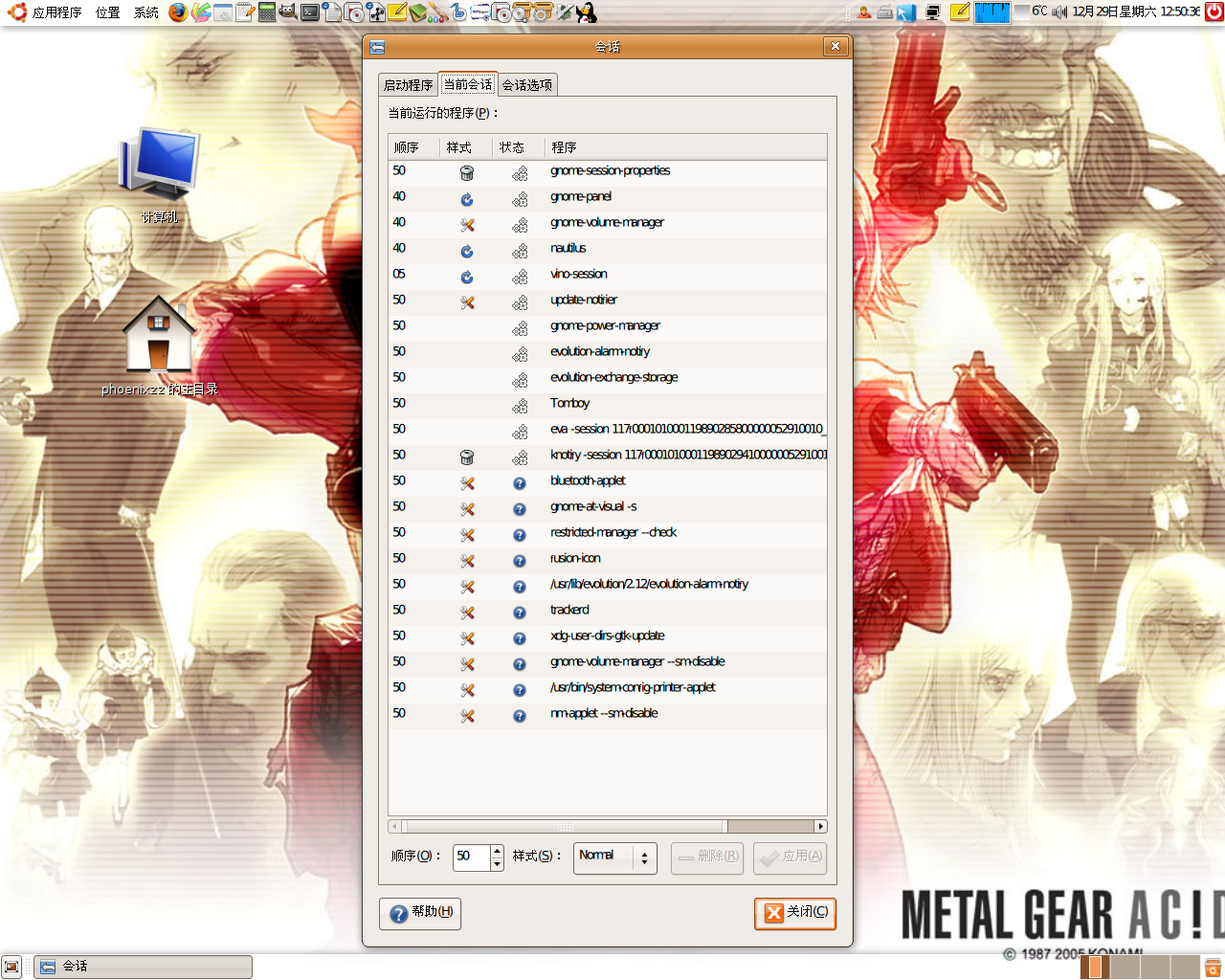This screenshot has height=980, width=1225.
Task: Click the 顺序 value input field
Action: [471, 857]
